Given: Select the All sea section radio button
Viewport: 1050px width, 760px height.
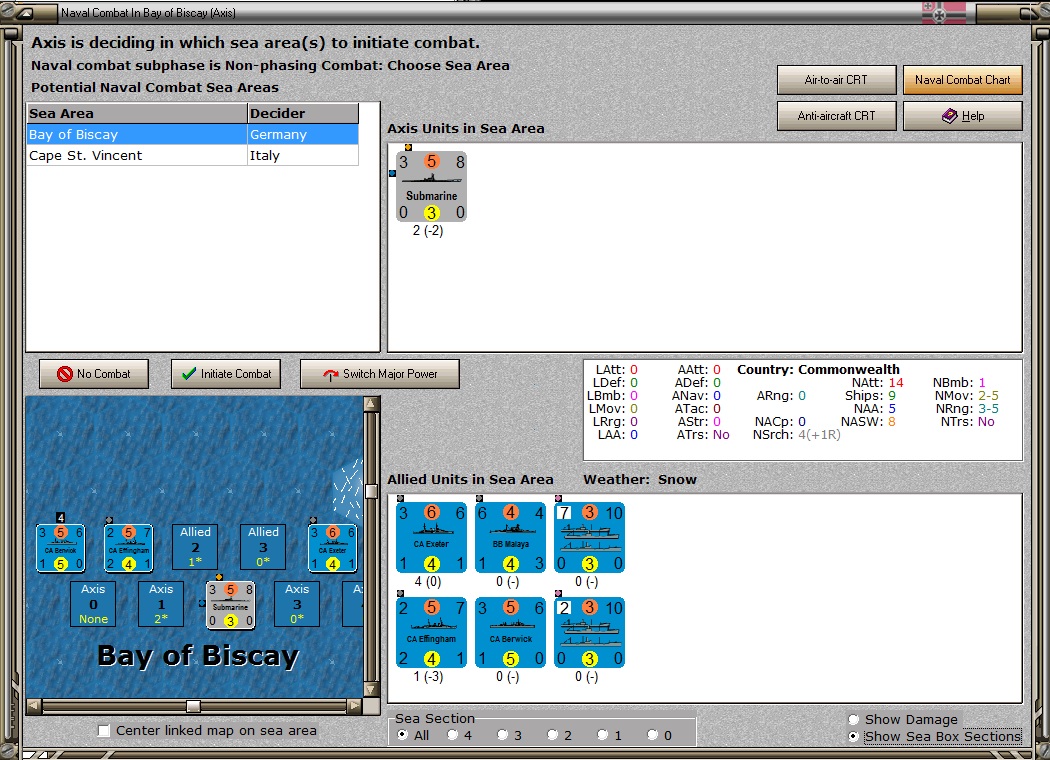Looking at the screenshot, I should coord(402,735).
